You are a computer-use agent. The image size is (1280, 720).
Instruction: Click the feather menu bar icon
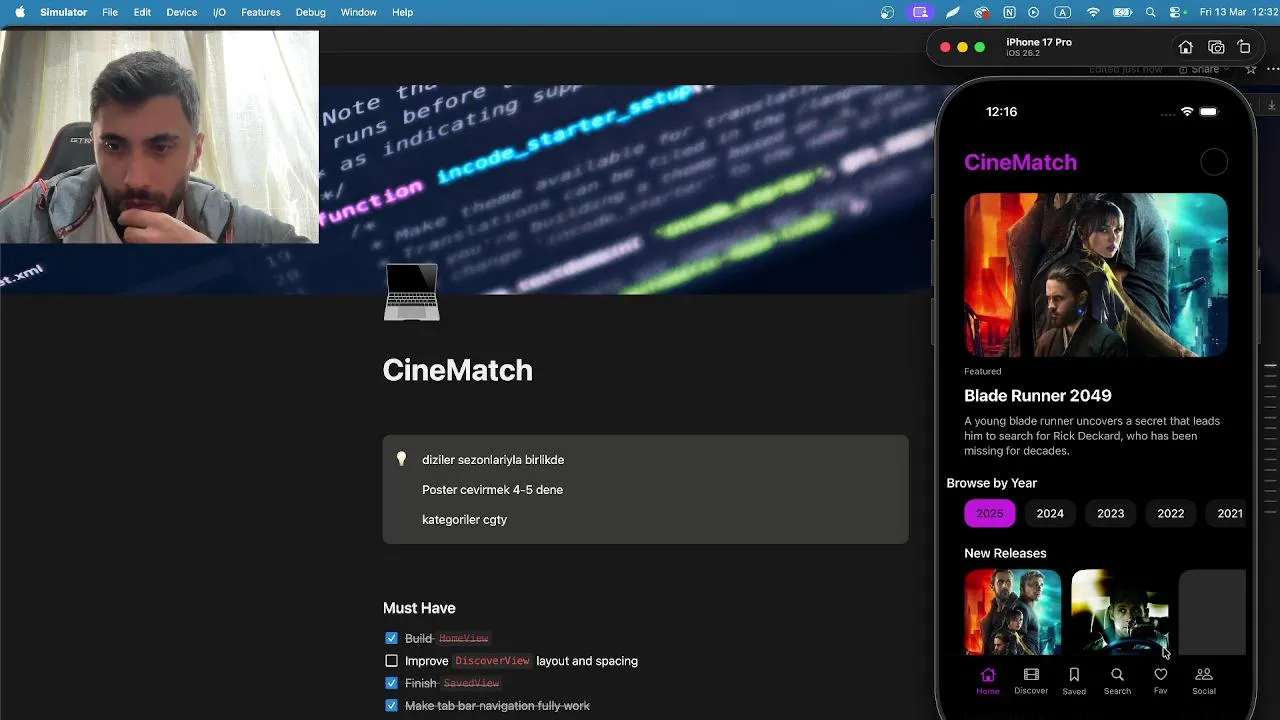[953, 12]
